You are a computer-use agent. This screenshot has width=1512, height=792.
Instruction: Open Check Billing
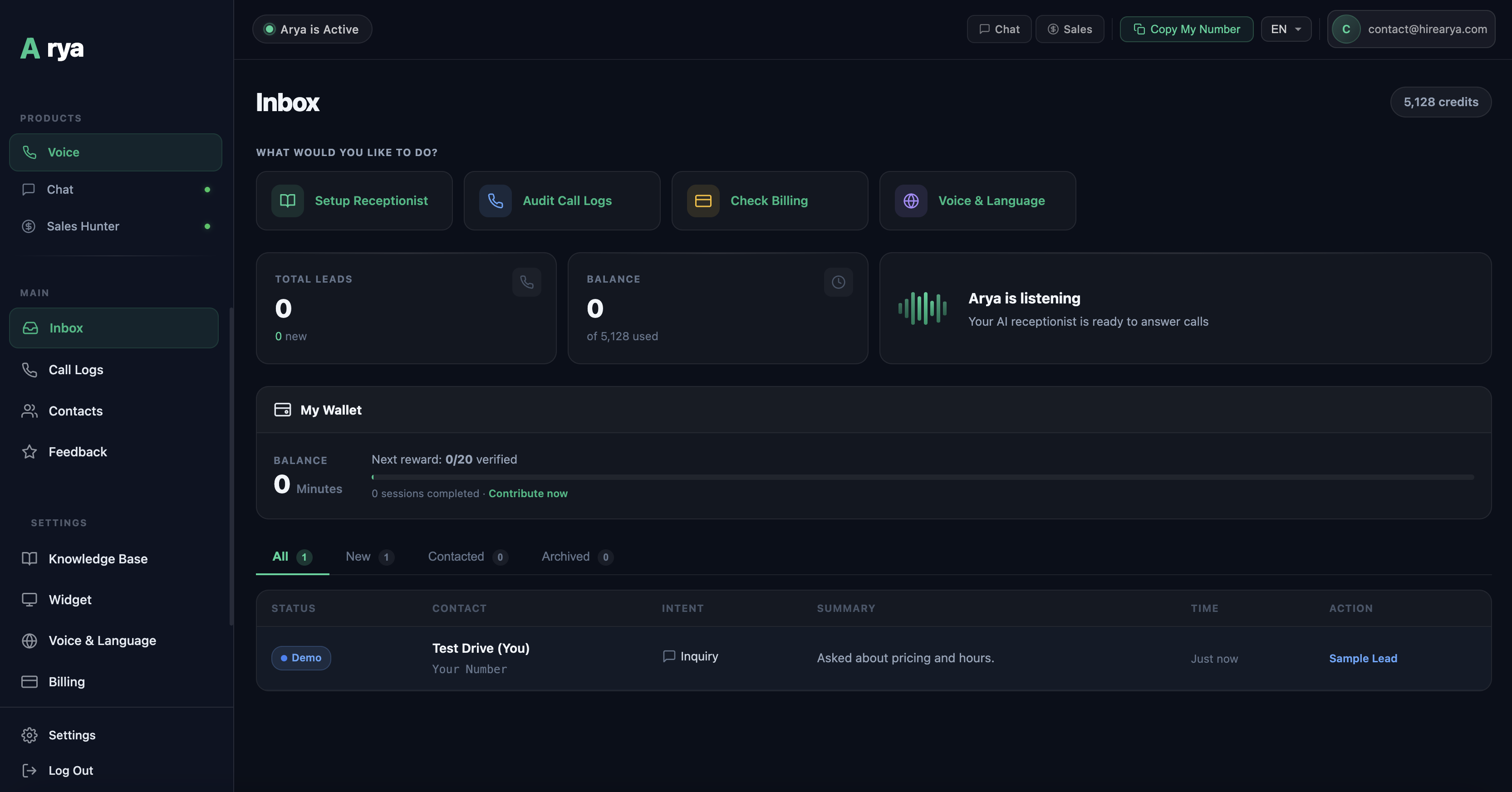[769, 200]
